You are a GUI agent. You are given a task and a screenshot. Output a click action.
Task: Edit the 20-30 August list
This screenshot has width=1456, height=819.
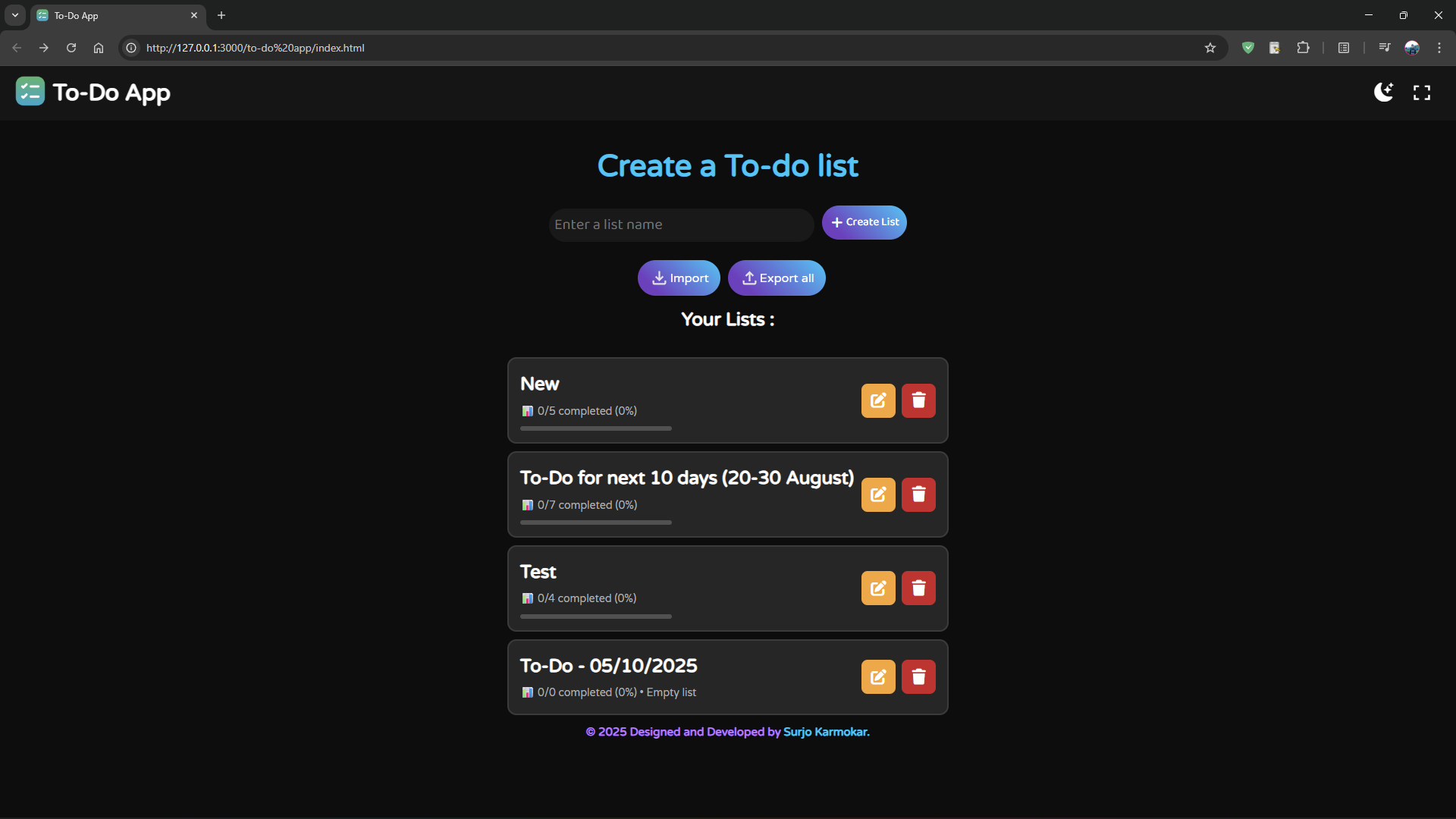[x=878, y=494]
